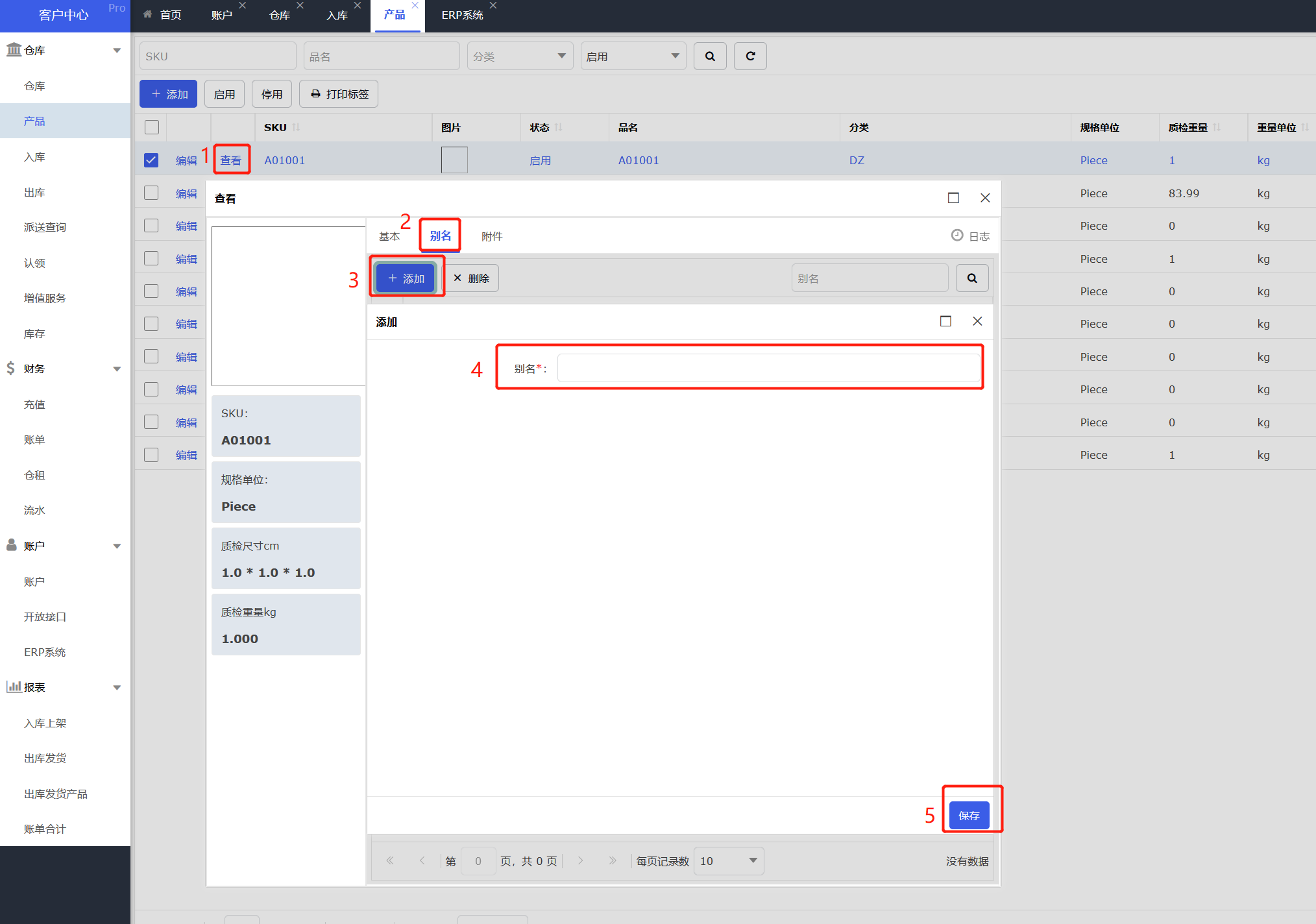
Task: Focus the 品名 search field
Action: tap(382, 56)
